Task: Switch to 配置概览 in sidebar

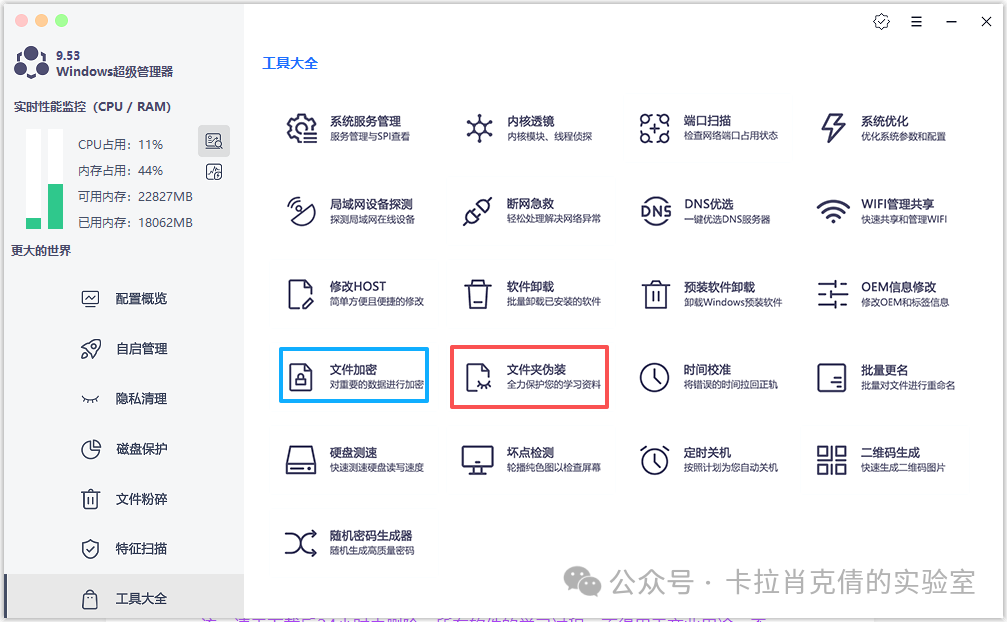Action: click(x=140, y=298)
